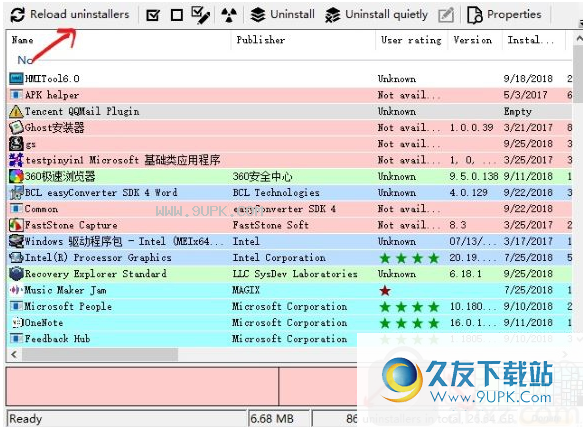Screen dimensions: 583x427
Task: Sort by the Version column header
Action: [473, 40]
